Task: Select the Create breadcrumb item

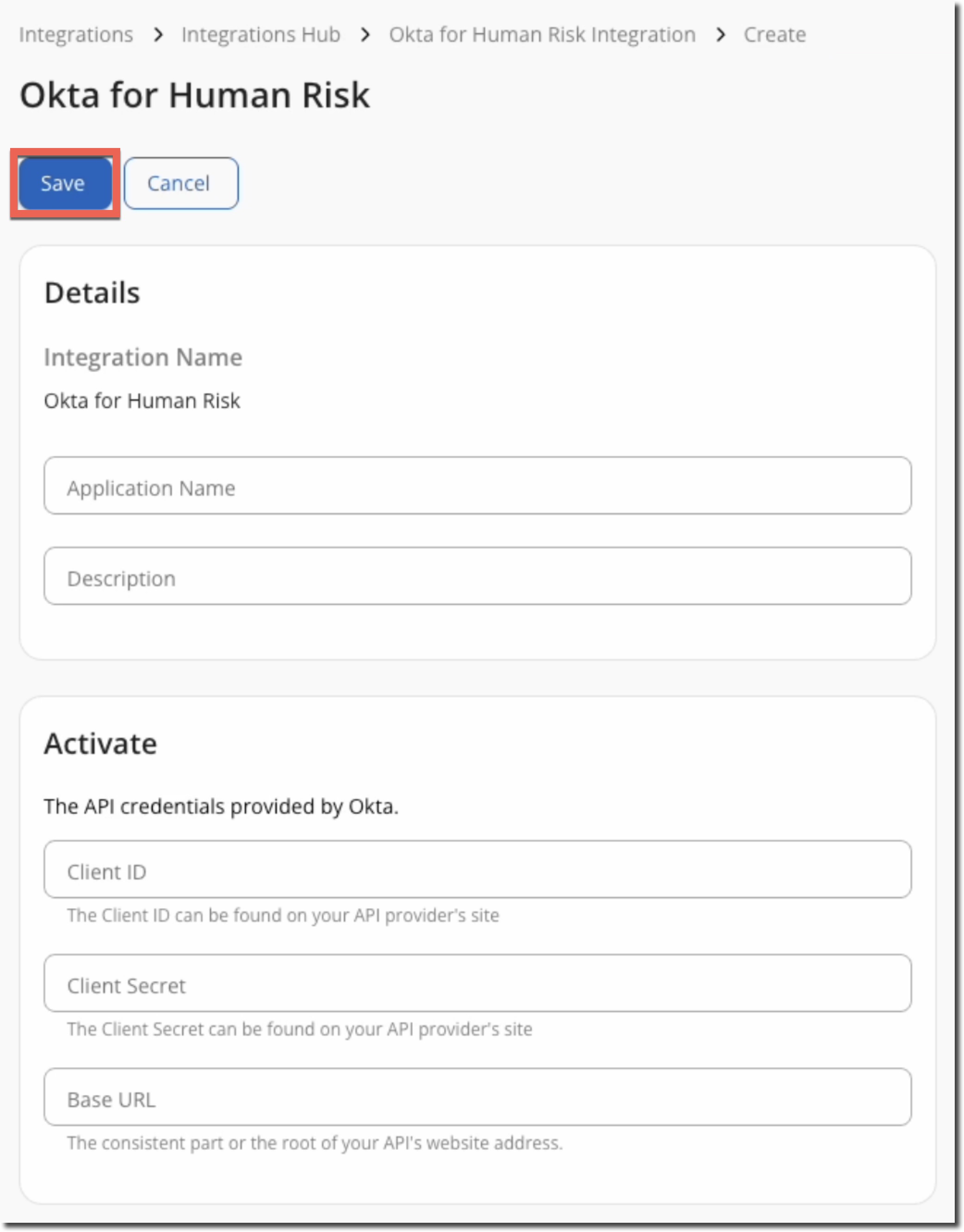Action: (x=774, y=34)
